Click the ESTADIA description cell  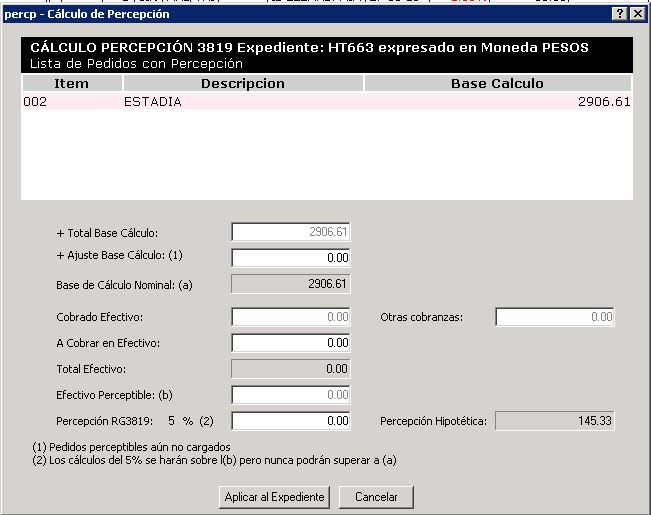(x=153, y=102)
